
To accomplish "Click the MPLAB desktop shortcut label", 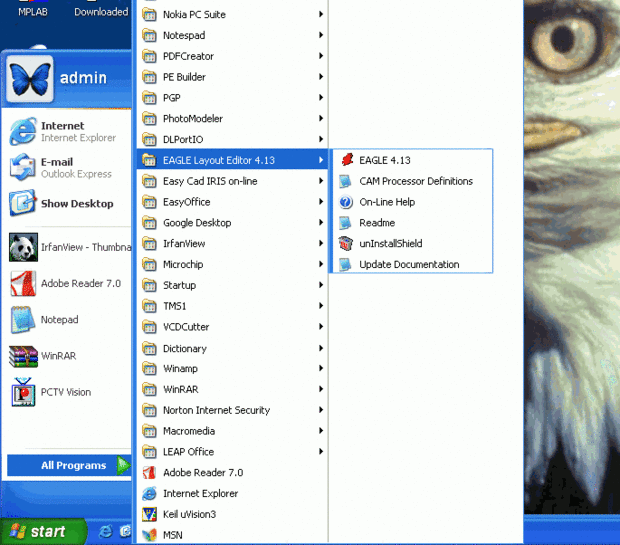I will pyautogui.click(x=33, y=12).
